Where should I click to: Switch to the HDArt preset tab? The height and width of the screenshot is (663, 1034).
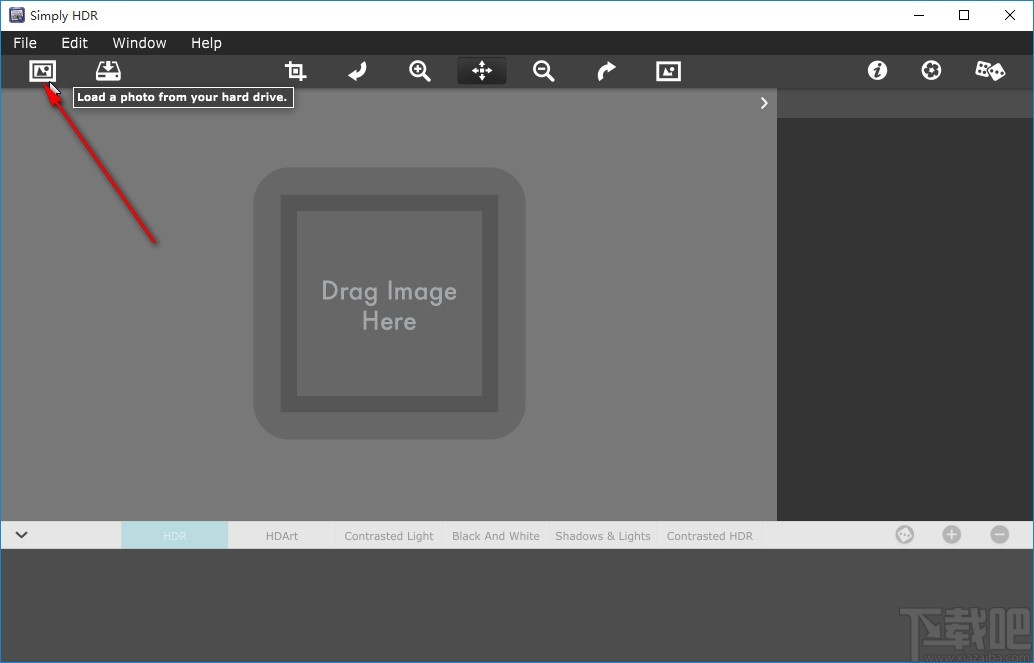coord(282,536)
